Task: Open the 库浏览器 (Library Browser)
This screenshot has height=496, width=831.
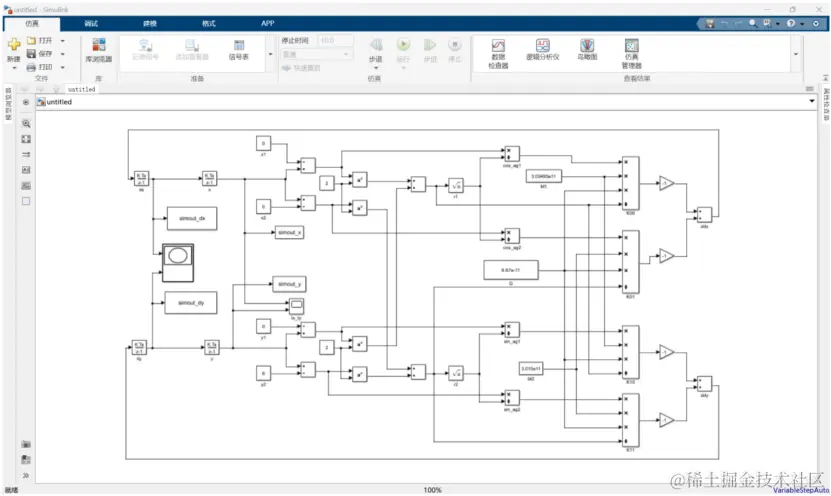Action: (99, 50)
